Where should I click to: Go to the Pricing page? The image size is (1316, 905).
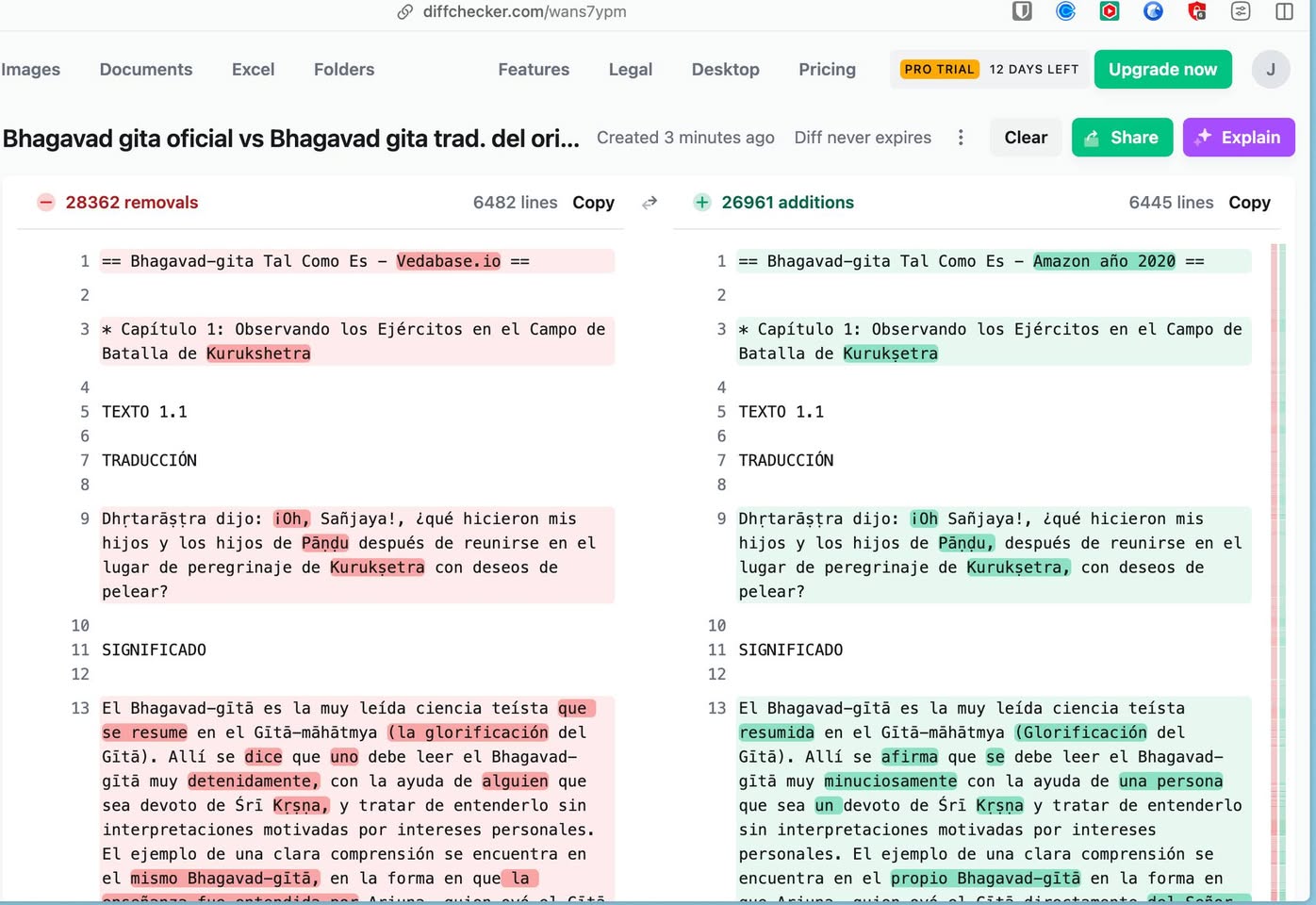coord(827,70)
